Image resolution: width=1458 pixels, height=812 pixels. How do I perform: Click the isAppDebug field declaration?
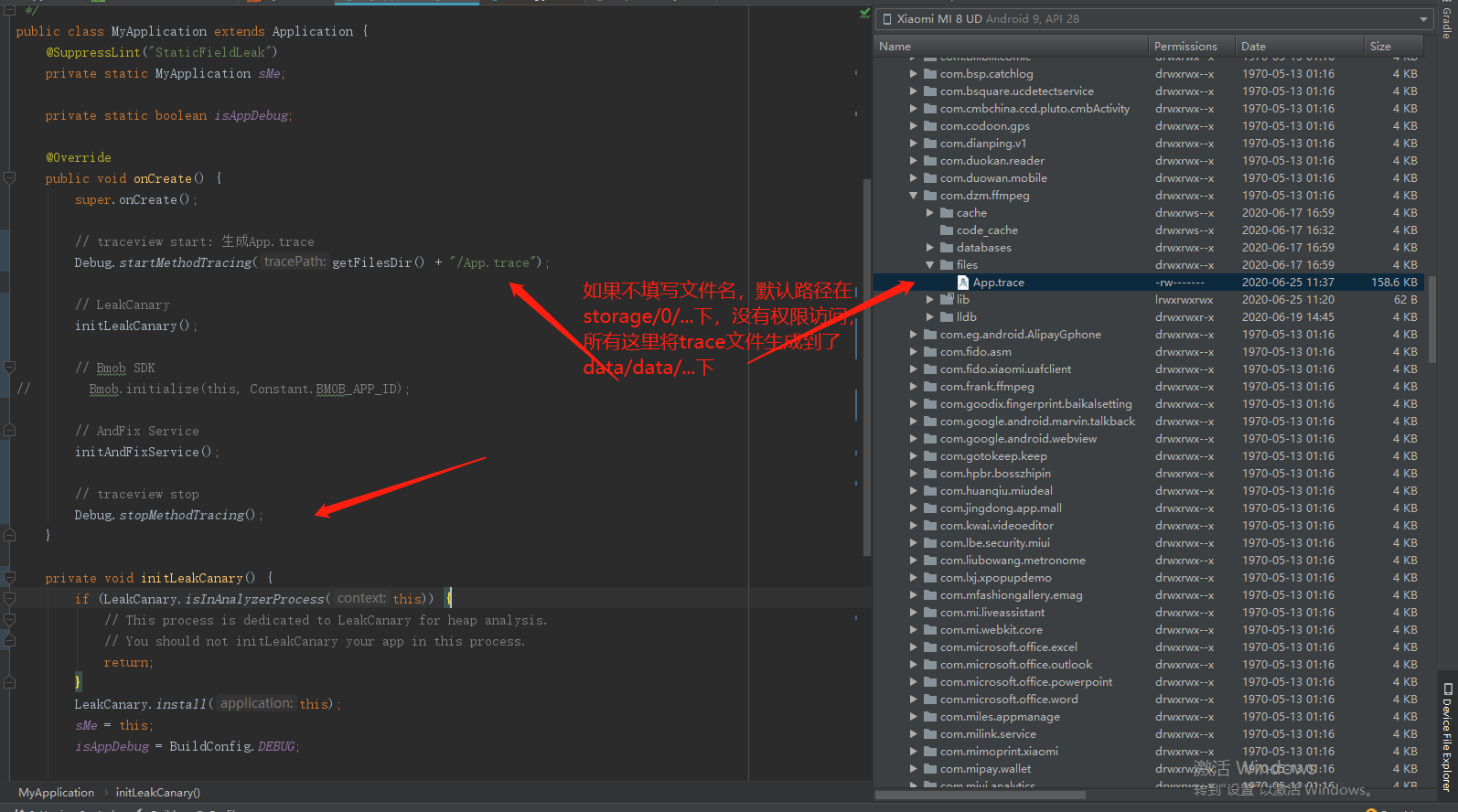pyautogui.click(x=169, y=115)
